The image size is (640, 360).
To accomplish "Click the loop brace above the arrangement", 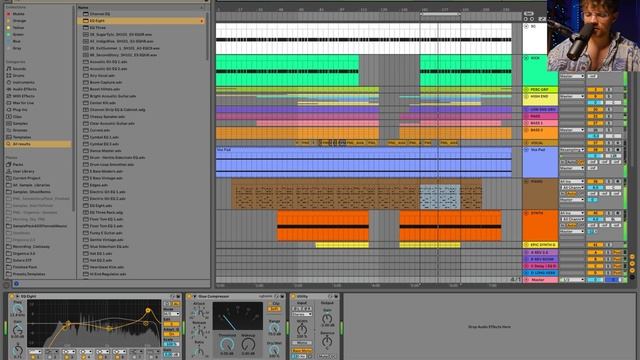I will tap(440, 14).
